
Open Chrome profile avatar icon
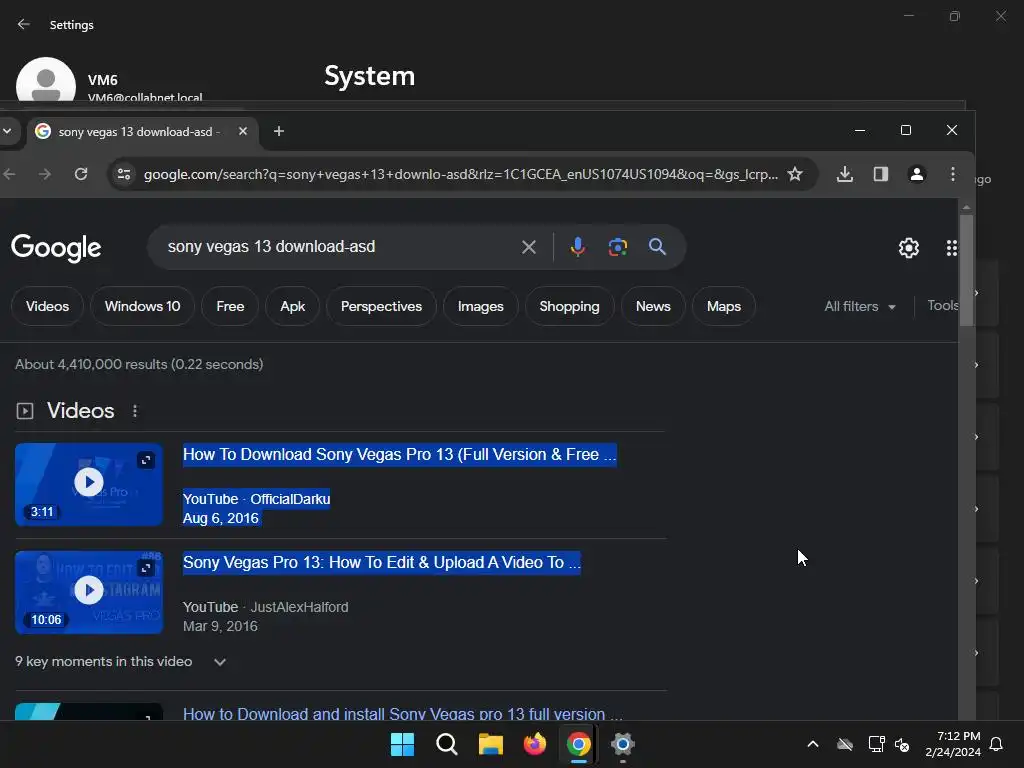917,174
